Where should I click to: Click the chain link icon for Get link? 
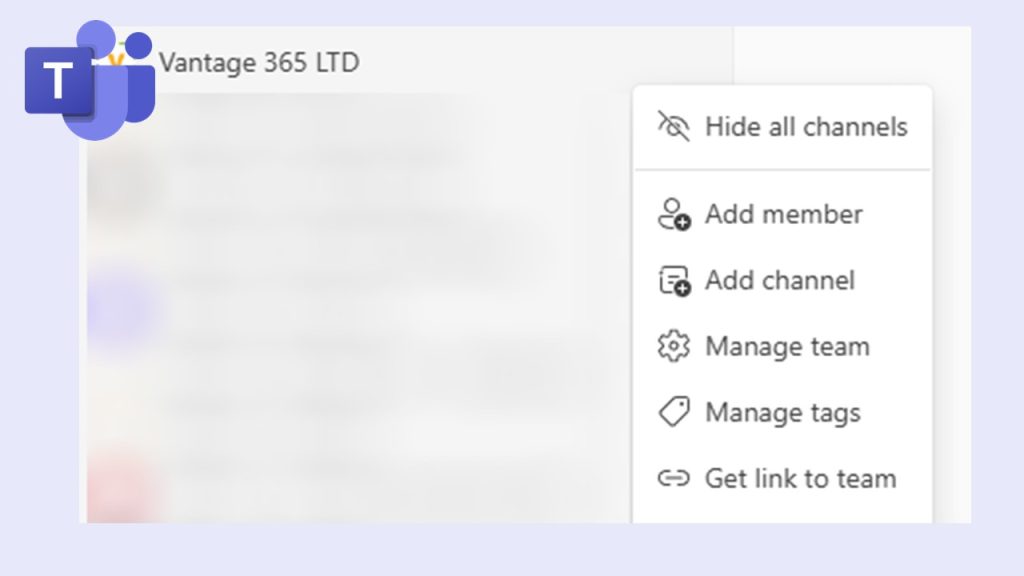pyautogui.click(x=673, y=478)
